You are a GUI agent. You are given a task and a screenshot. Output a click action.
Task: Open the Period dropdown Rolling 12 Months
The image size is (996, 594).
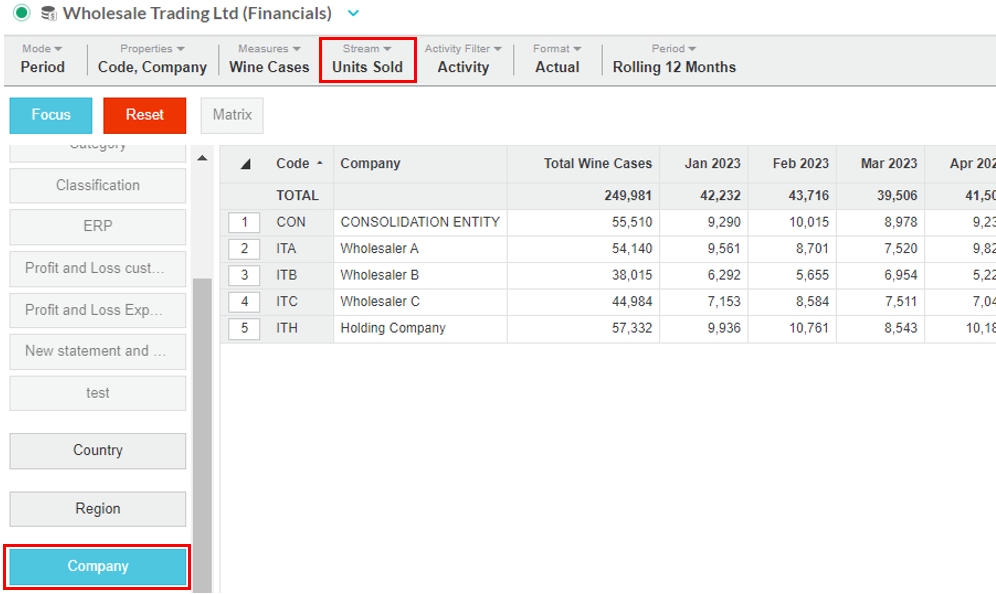(x=674, y=59)
